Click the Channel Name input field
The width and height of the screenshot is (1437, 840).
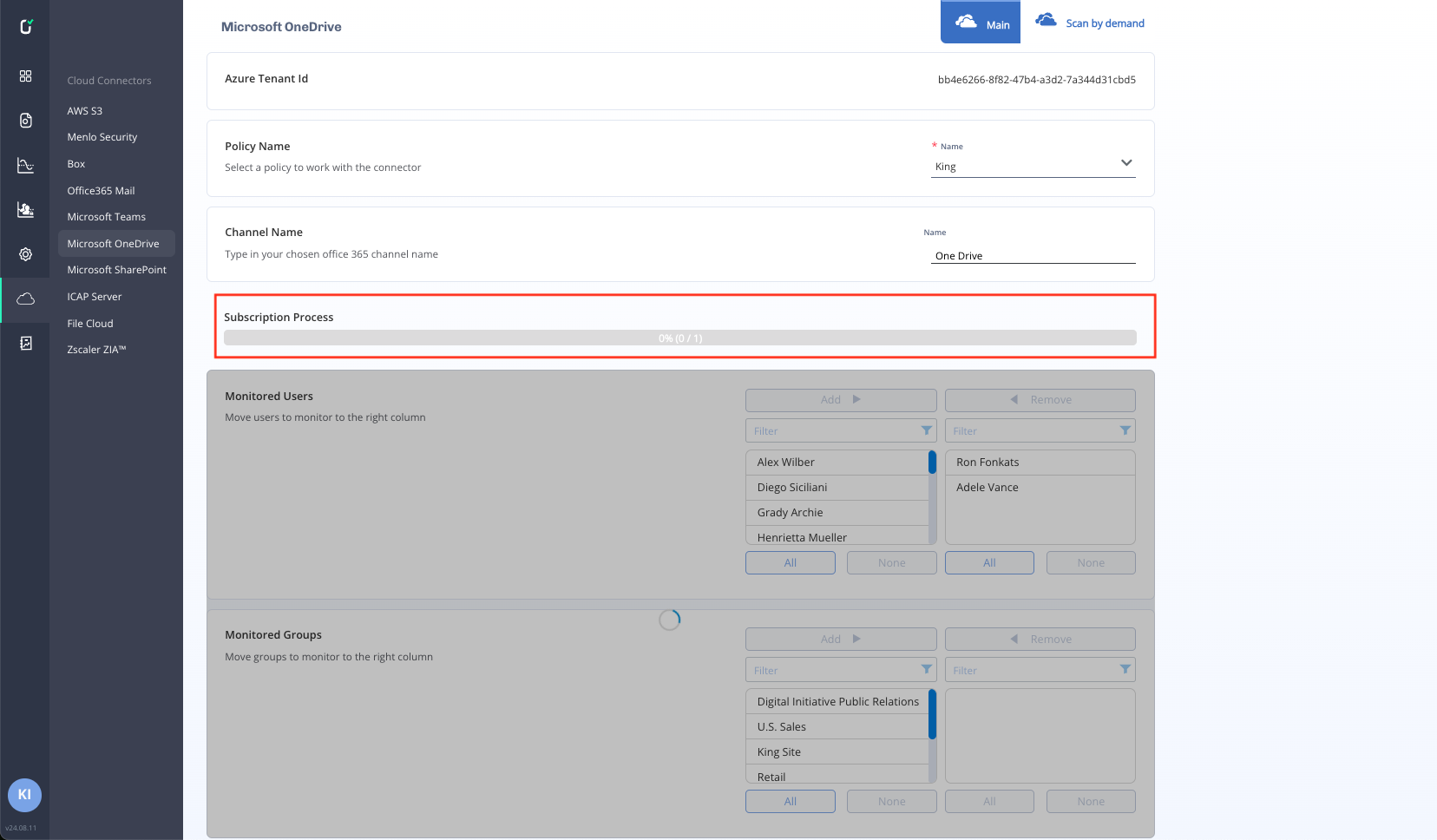tap(1033, 256)
